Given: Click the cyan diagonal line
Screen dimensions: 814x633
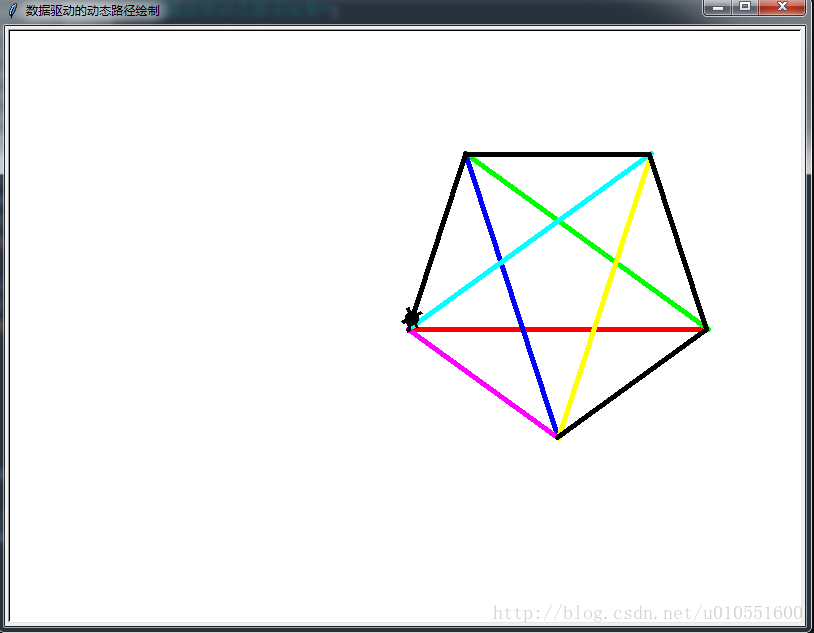Looking at the screenshot, I should [531, 241].
